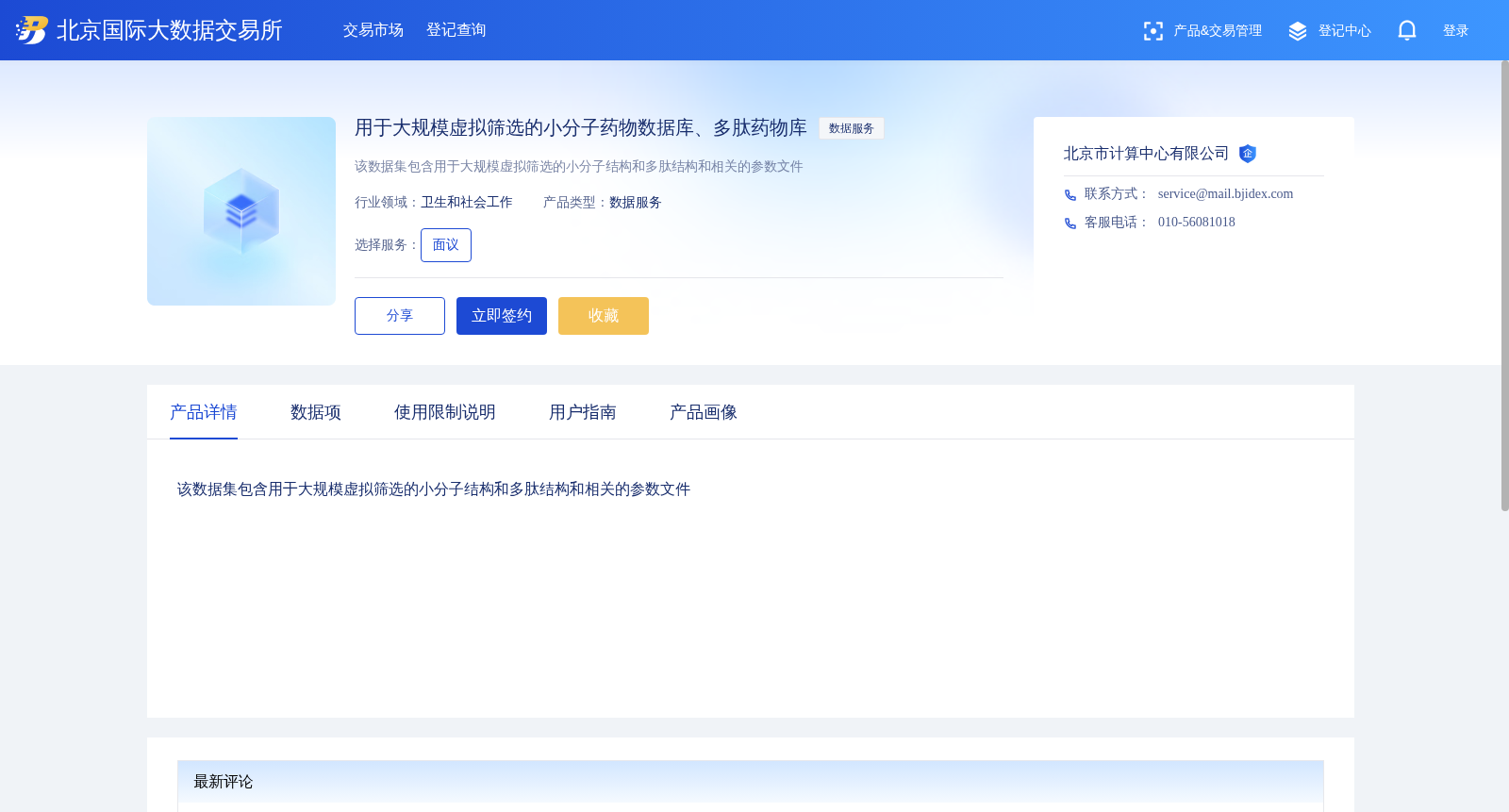Click the Beijing International Big Data Exchange logo
1509x812 pixels.
click(32, 30)
